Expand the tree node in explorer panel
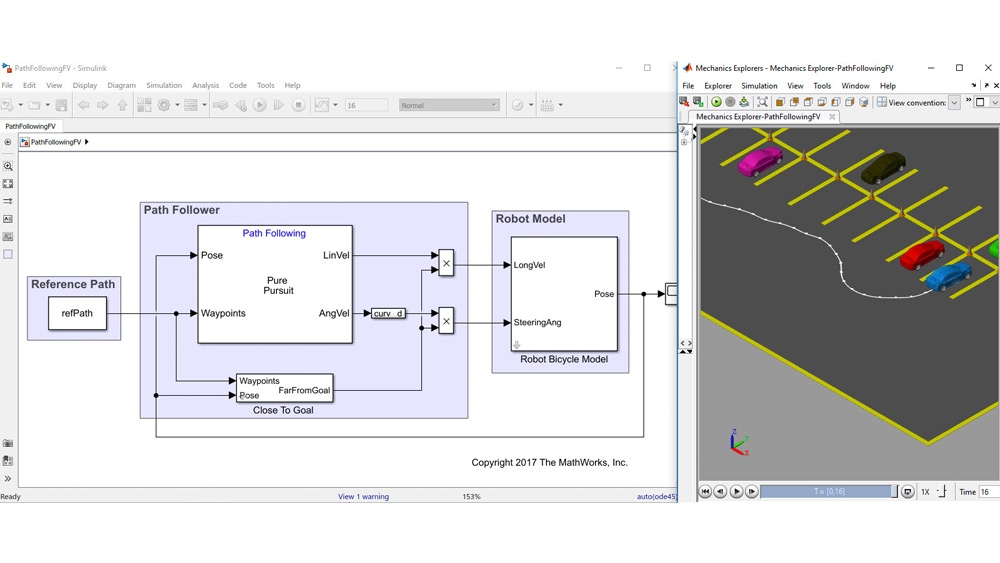Image resolution: width=1000 pixels, height=563 pixels. [x=684, y=142]
